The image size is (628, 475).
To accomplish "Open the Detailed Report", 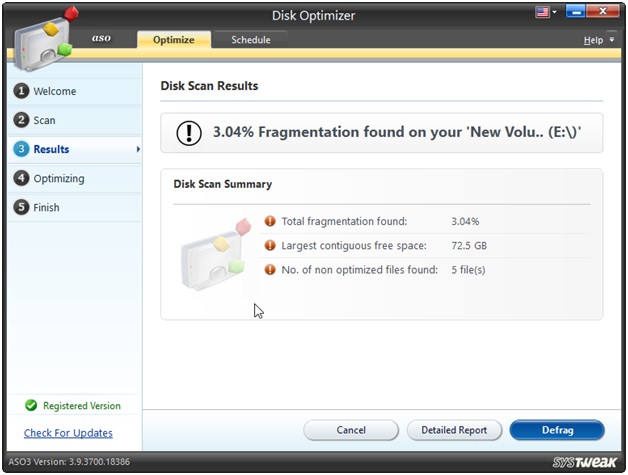I will (454, 430).
